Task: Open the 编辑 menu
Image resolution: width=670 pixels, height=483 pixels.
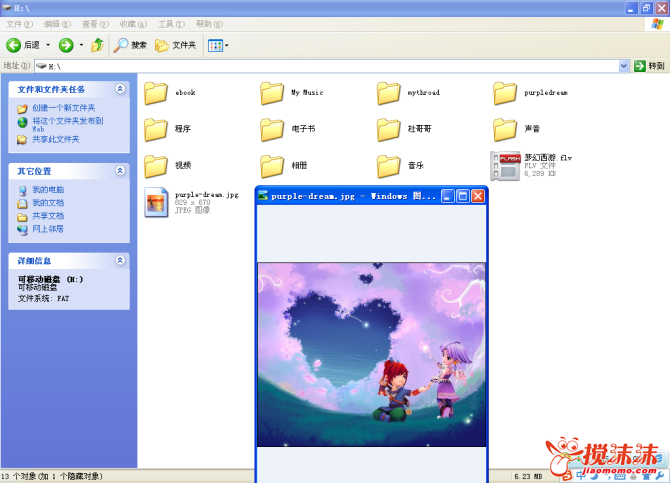Action: point(57,24)
